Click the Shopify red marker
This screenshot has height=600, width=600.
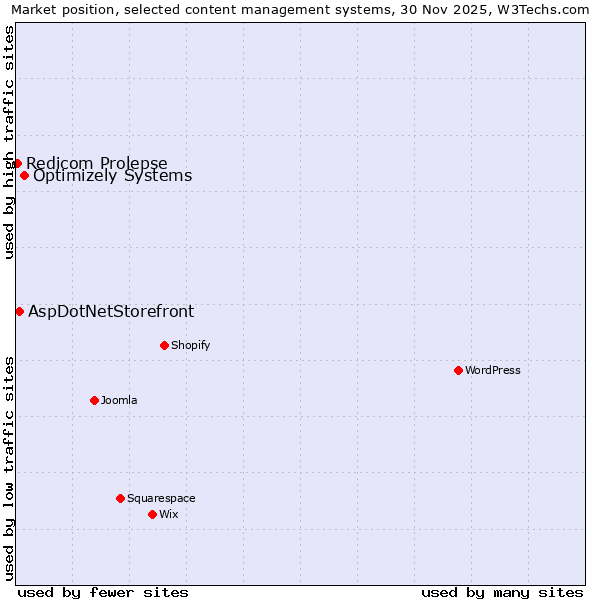click(x=164, y=345)
